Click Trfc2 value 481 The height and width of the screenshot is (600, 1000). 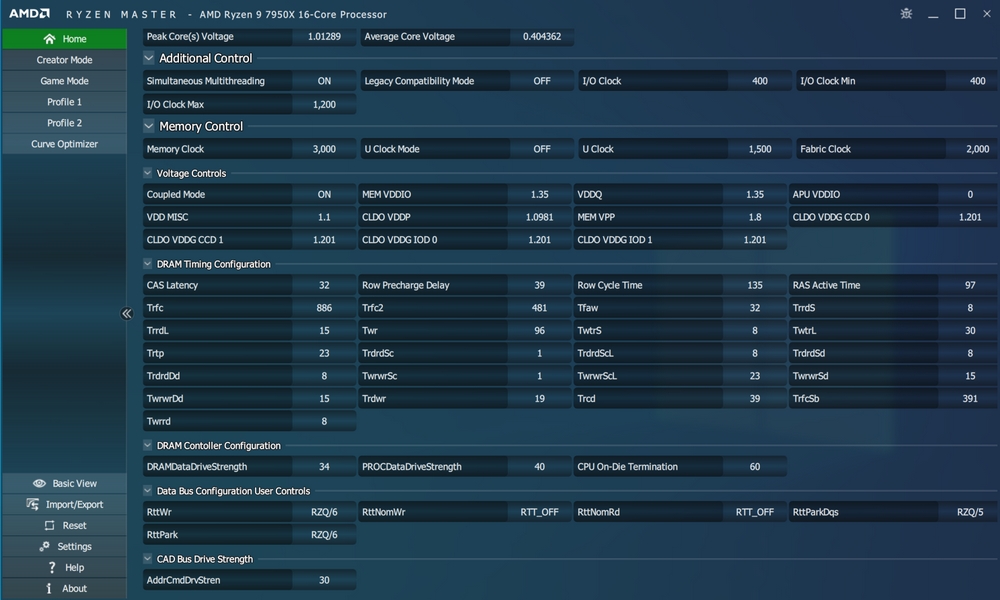click(539, 308)
